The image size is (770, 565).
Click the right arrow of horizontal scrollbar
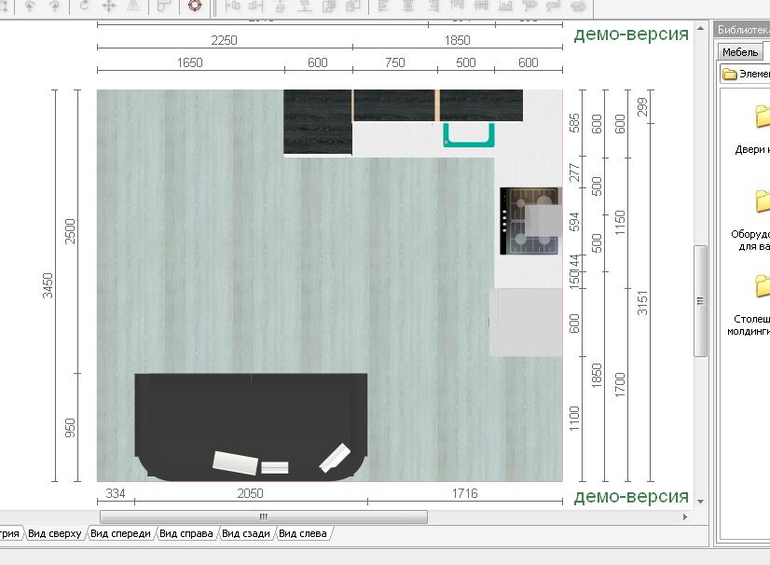tap(685, 517)
